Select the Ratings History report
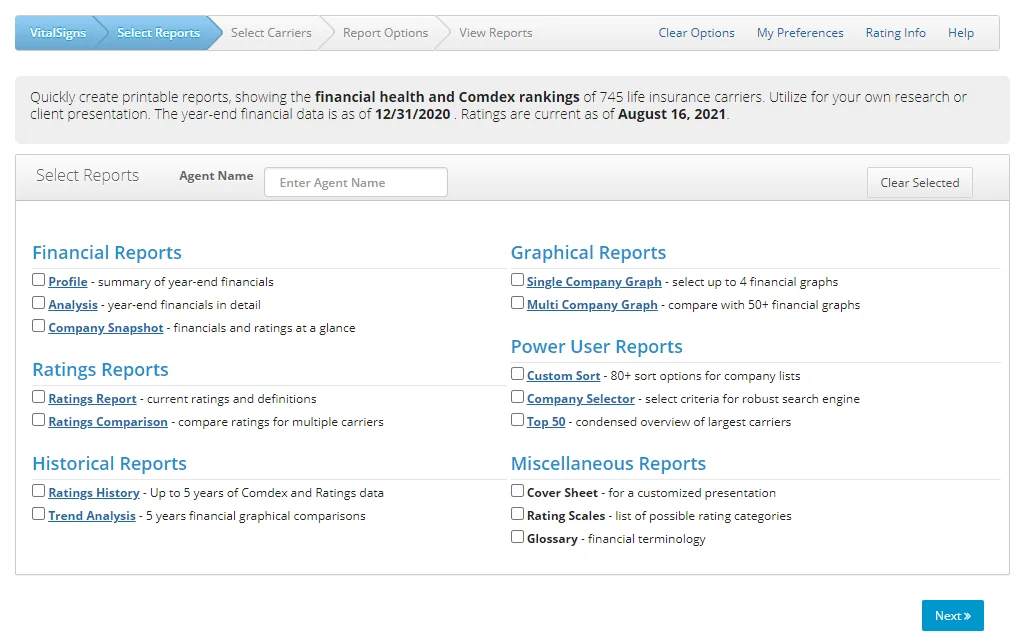Image resolution: width=1024 pixels, height=640 pixels. 38,492
